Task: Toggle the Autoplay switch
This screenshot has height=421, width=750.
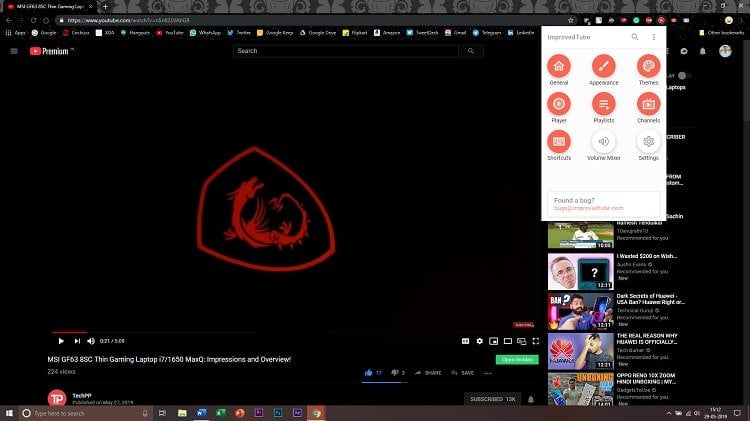Action: pyautogui.click(x=685, y=76)
